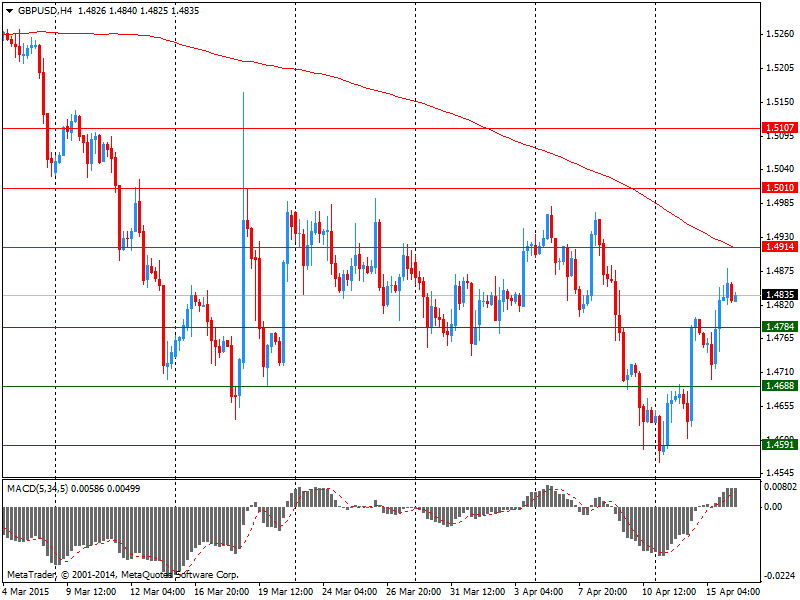Click the 9 Mar 12:00 time label
The height and width of the screenshot is (600, 800).
point(91,592)
